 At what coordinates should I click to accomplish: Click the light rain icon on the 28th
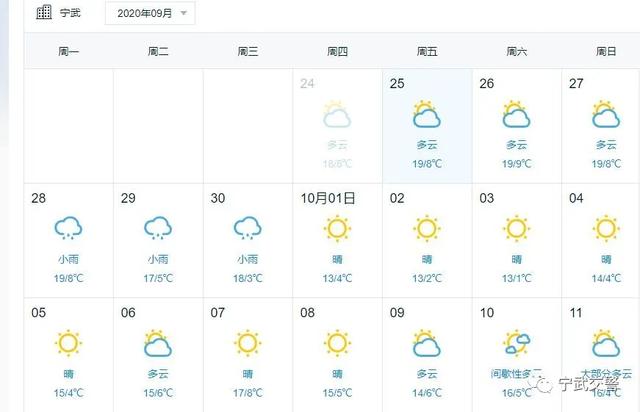68,228
